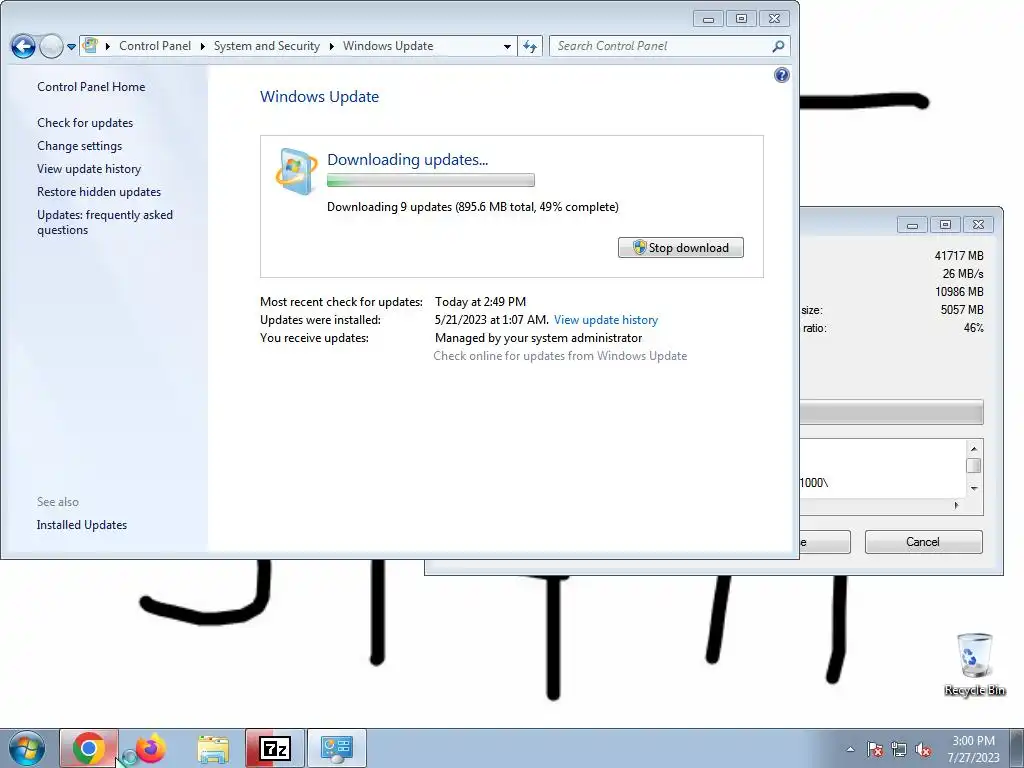
Task: Open Google Chrome from the taskbar
Action: 89,748
